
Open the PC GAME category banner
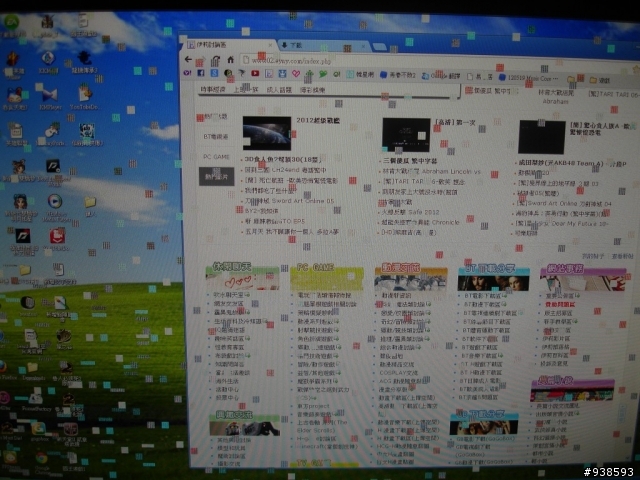327,278
